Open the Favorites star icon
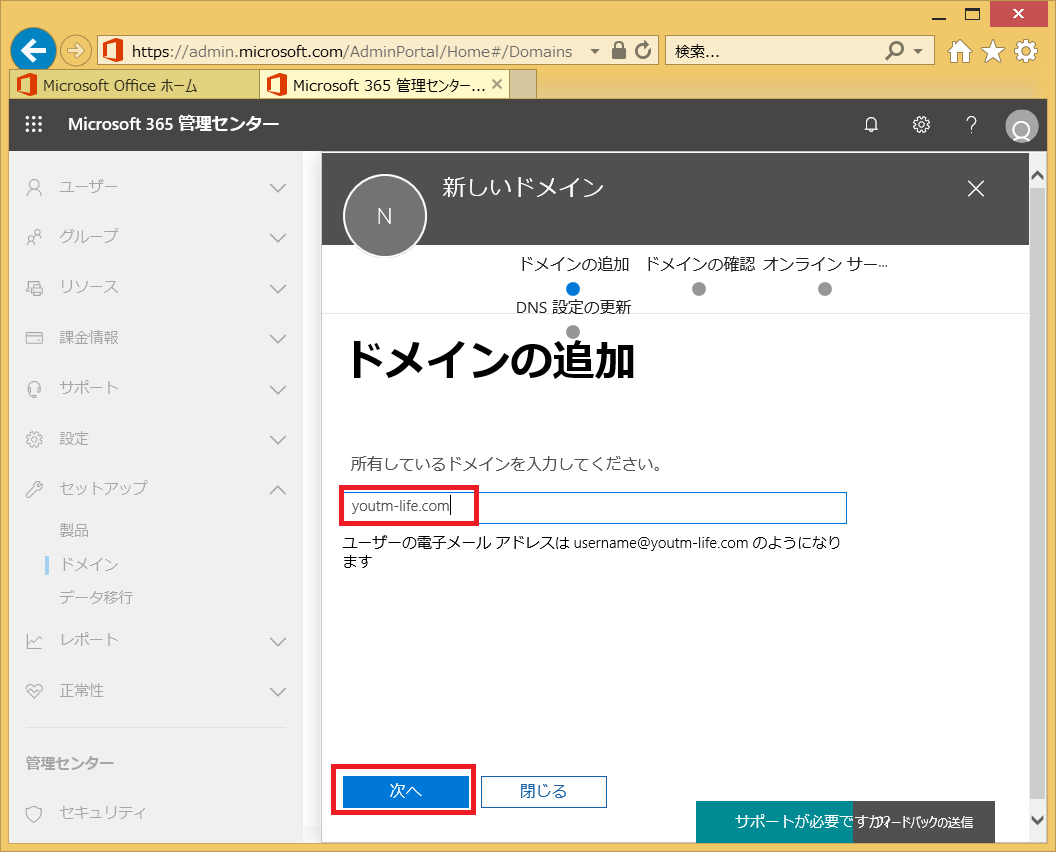This screenshot has width=1056, height=852. [x=993, y=51]
